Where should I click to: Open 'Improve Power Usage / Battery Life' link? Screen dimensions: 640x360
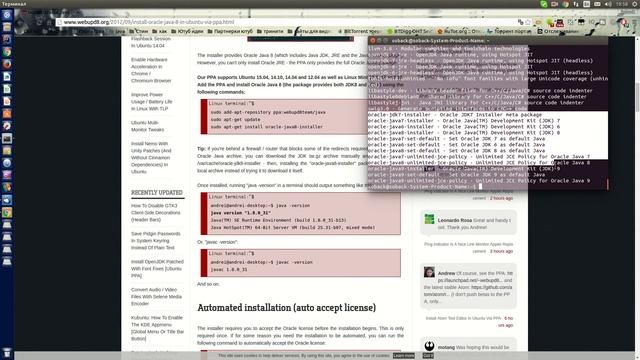151,102
